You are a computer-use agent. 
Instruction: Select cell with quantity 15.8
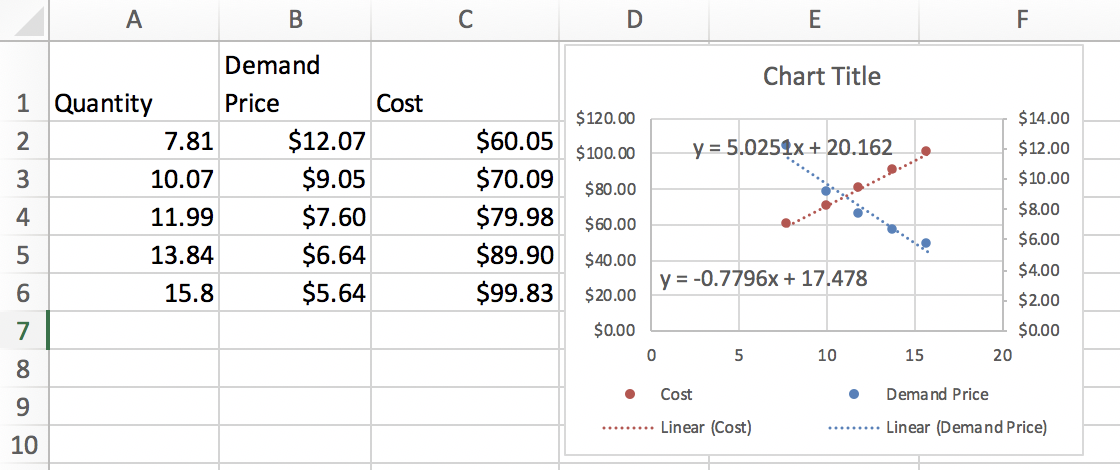133,293
